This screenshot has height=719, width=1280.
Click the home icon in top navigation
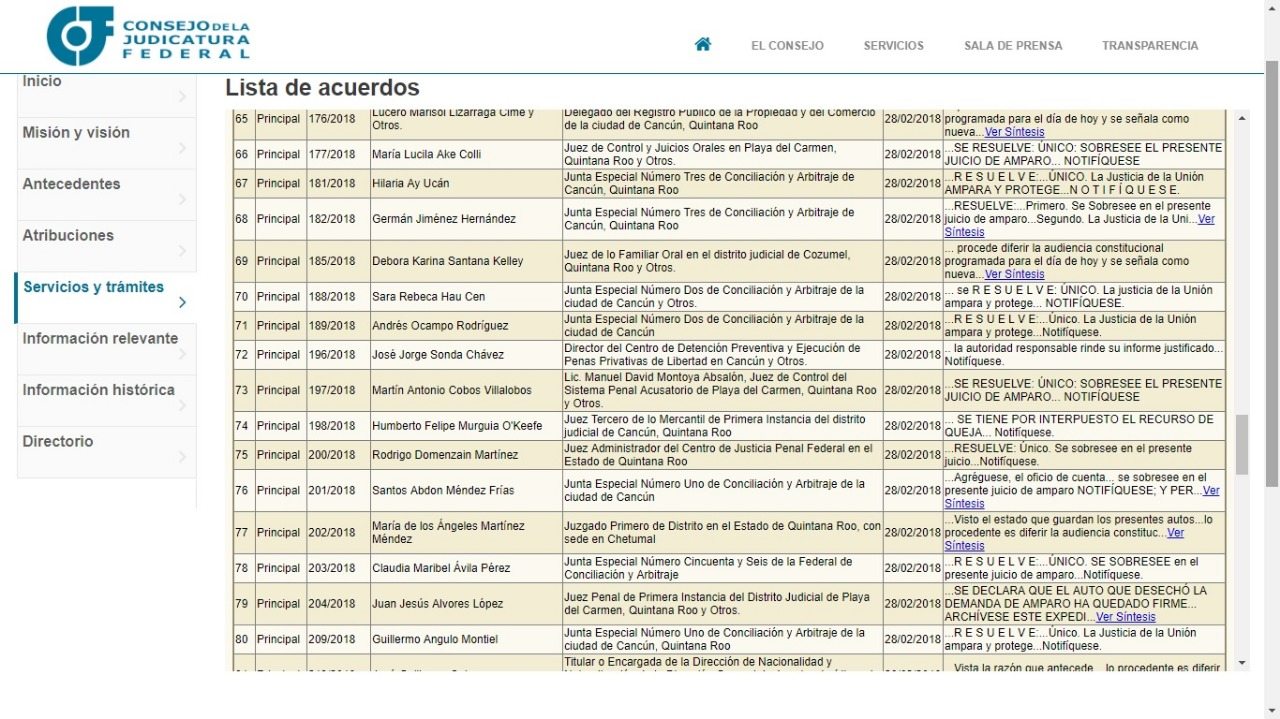tap(703, 45)
